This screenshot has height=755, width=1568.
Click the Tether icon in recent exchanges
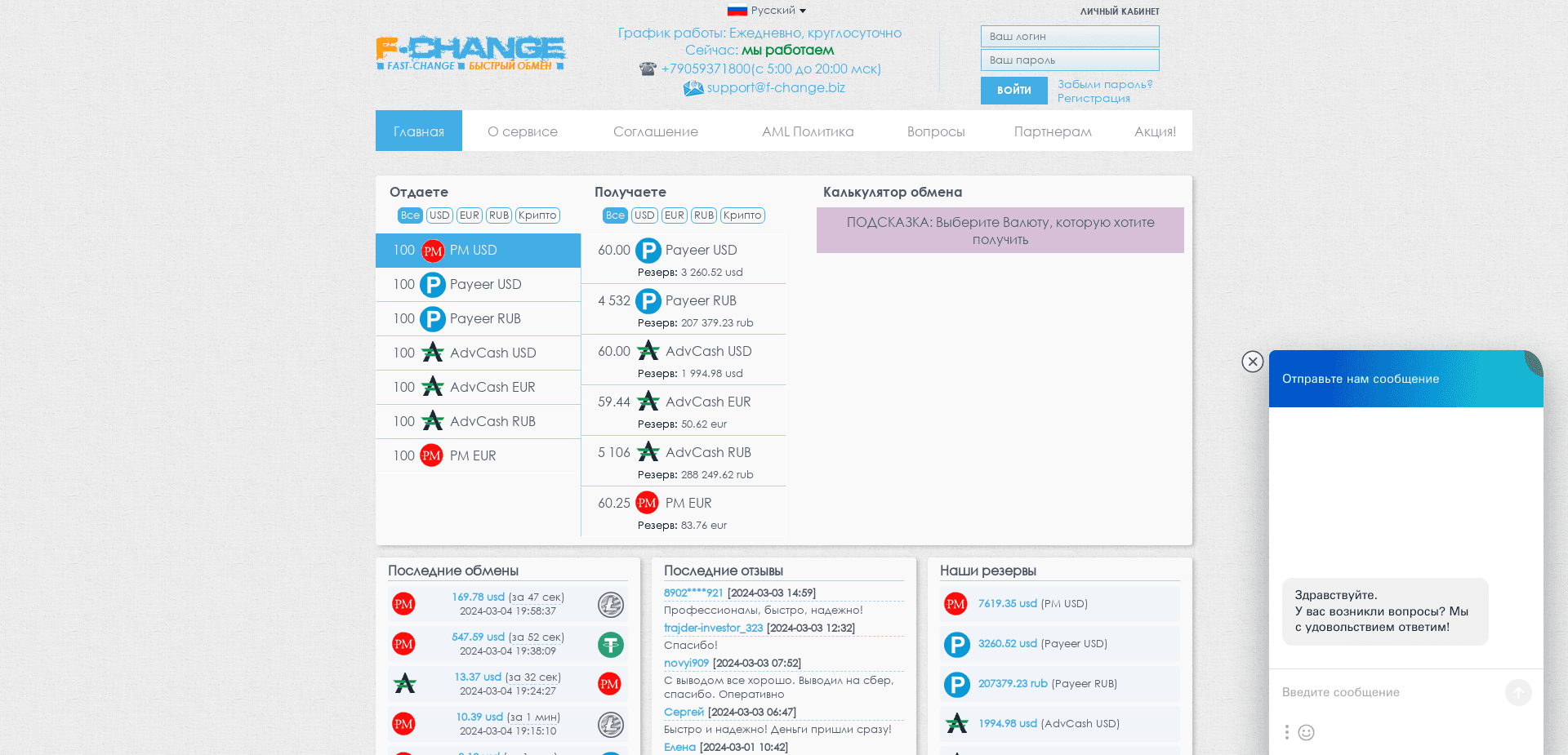pyautogui.click(x=610, y=644)
